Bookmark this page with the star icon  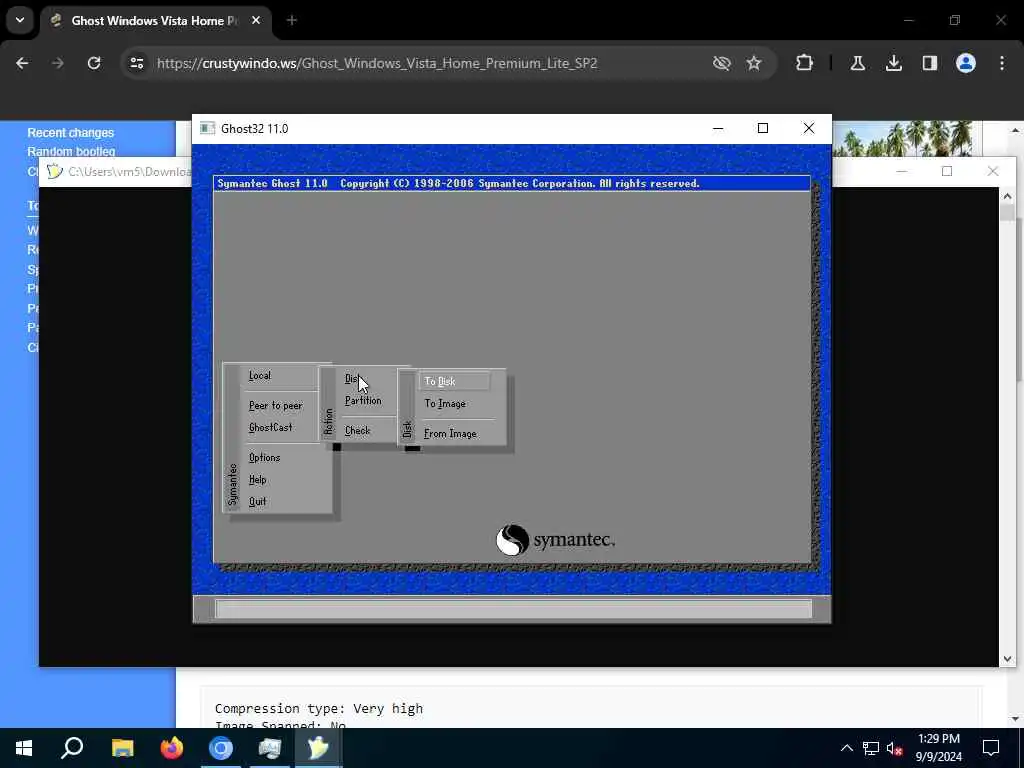pyautogui.click(x=754, y=63)
